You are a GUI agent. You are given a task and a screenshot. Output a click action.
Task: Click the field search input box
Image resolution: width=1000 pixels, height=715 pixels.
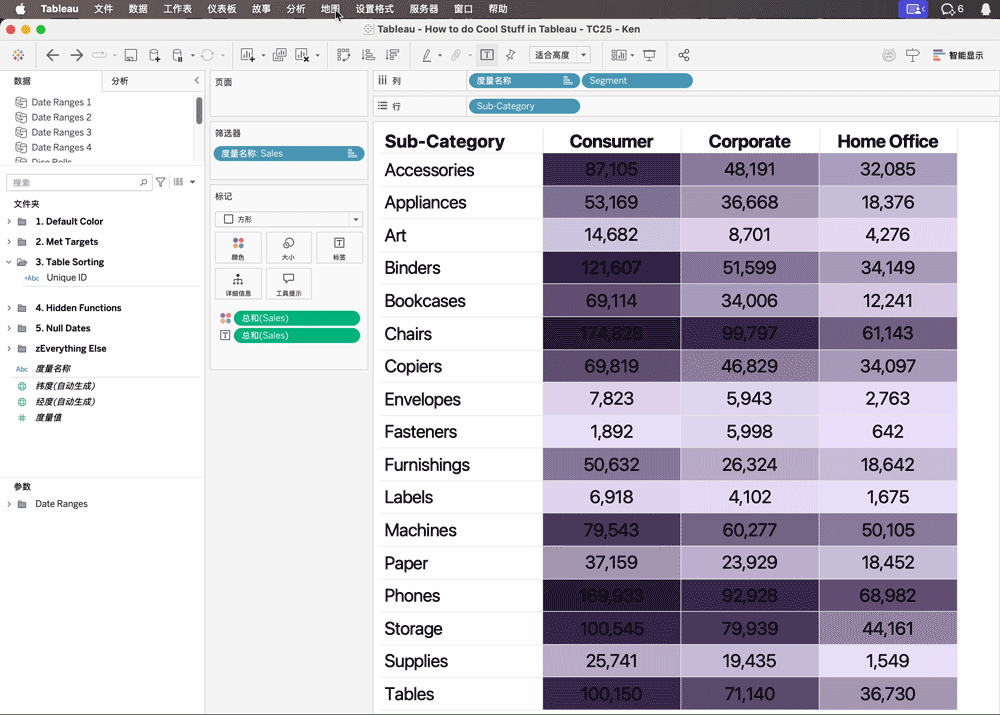coord(75,183)
